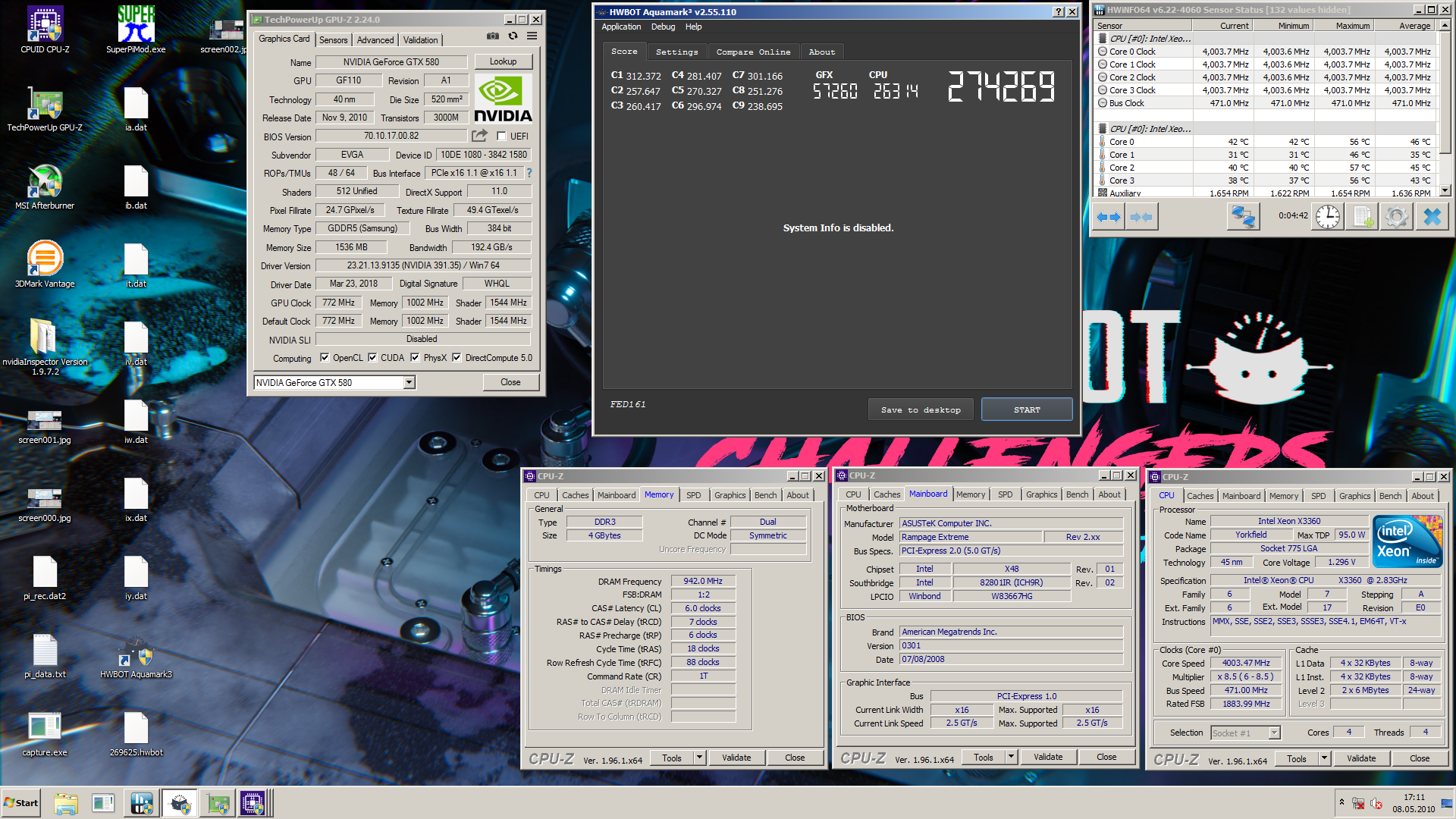Open SuperPiMod.exe desktop icon
The width and height of the screenshot is (1456, 819).
136,30
